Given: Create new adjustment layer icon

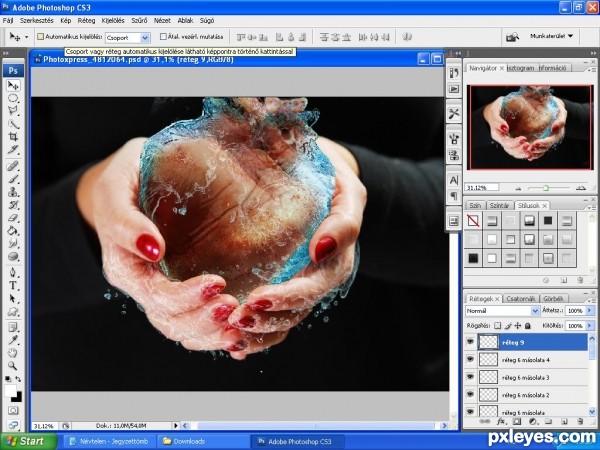Looking at the screenshot, I should point(532,421).
